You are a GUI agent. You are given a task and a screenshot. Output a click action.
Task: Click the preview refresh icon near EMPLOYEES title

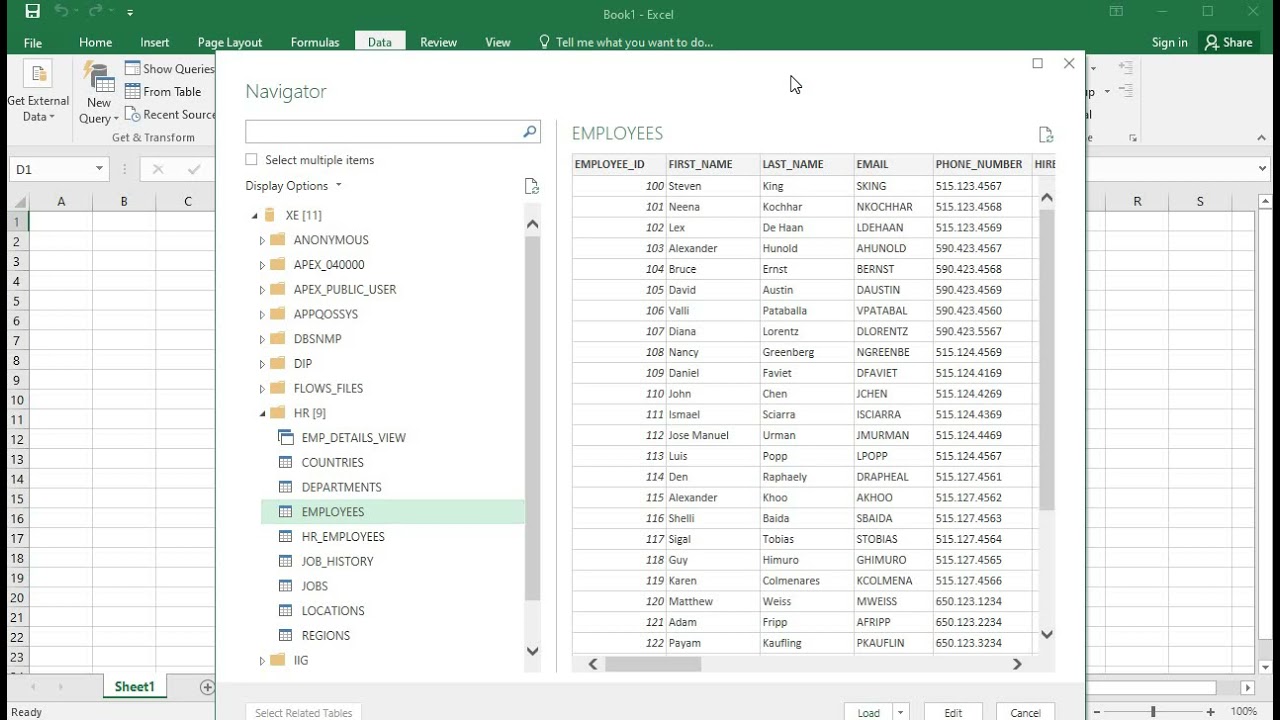click(x=1046, y=135)
